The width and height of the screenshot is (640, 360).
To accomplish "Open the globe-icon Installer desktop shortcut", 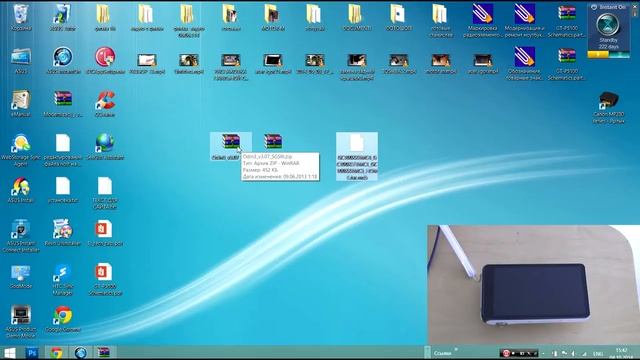I will pos(105,146).
